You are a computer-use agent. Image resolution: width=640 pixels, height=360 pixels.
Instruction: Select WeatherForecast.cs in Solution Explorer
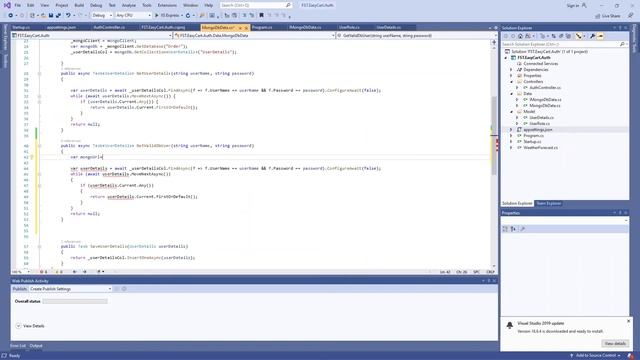pyautogui.click(x=540, y=147)
